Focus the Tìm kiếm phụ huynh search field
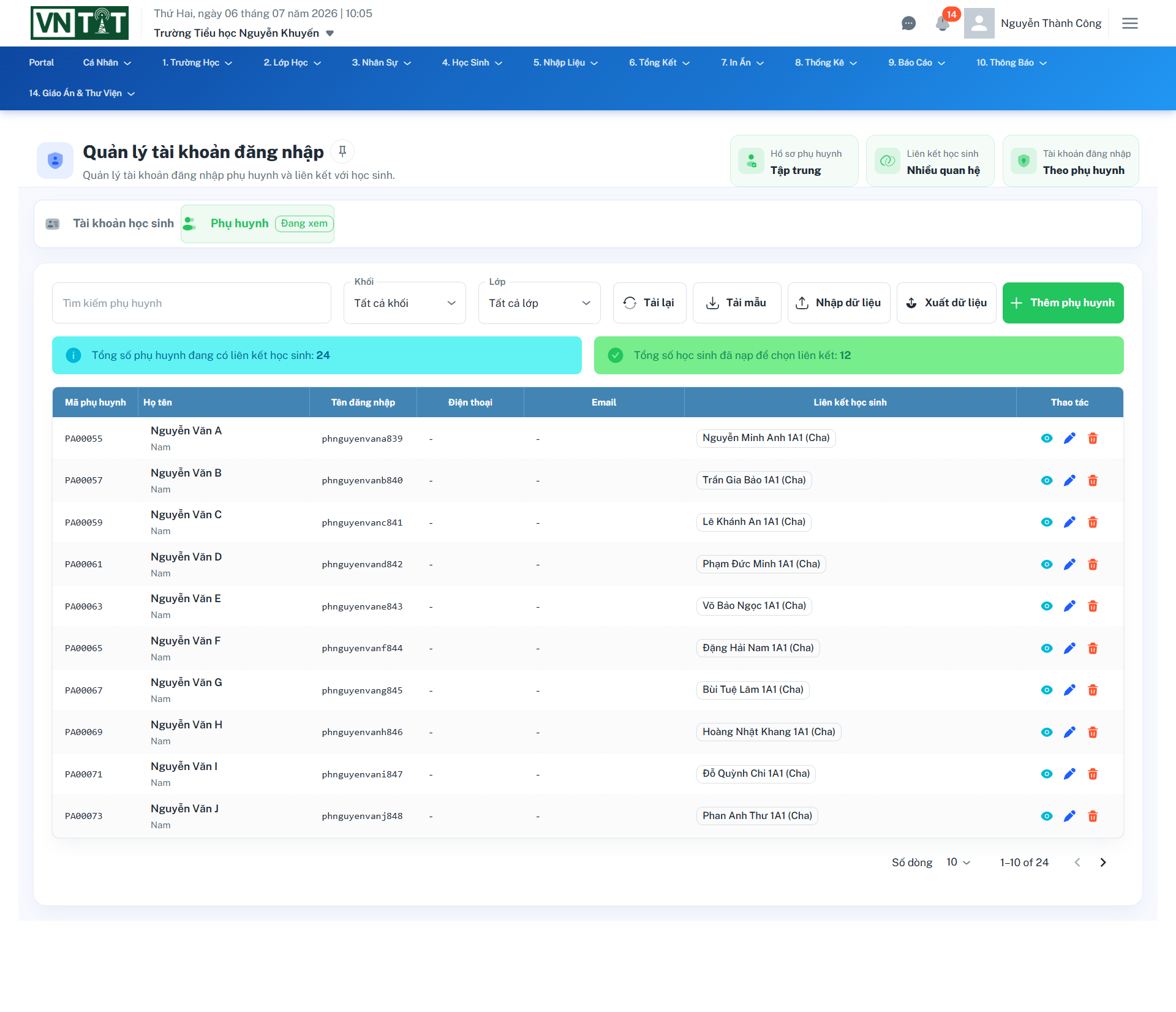The height and width of the screenshot is (1012, 1176). (192, 303)
